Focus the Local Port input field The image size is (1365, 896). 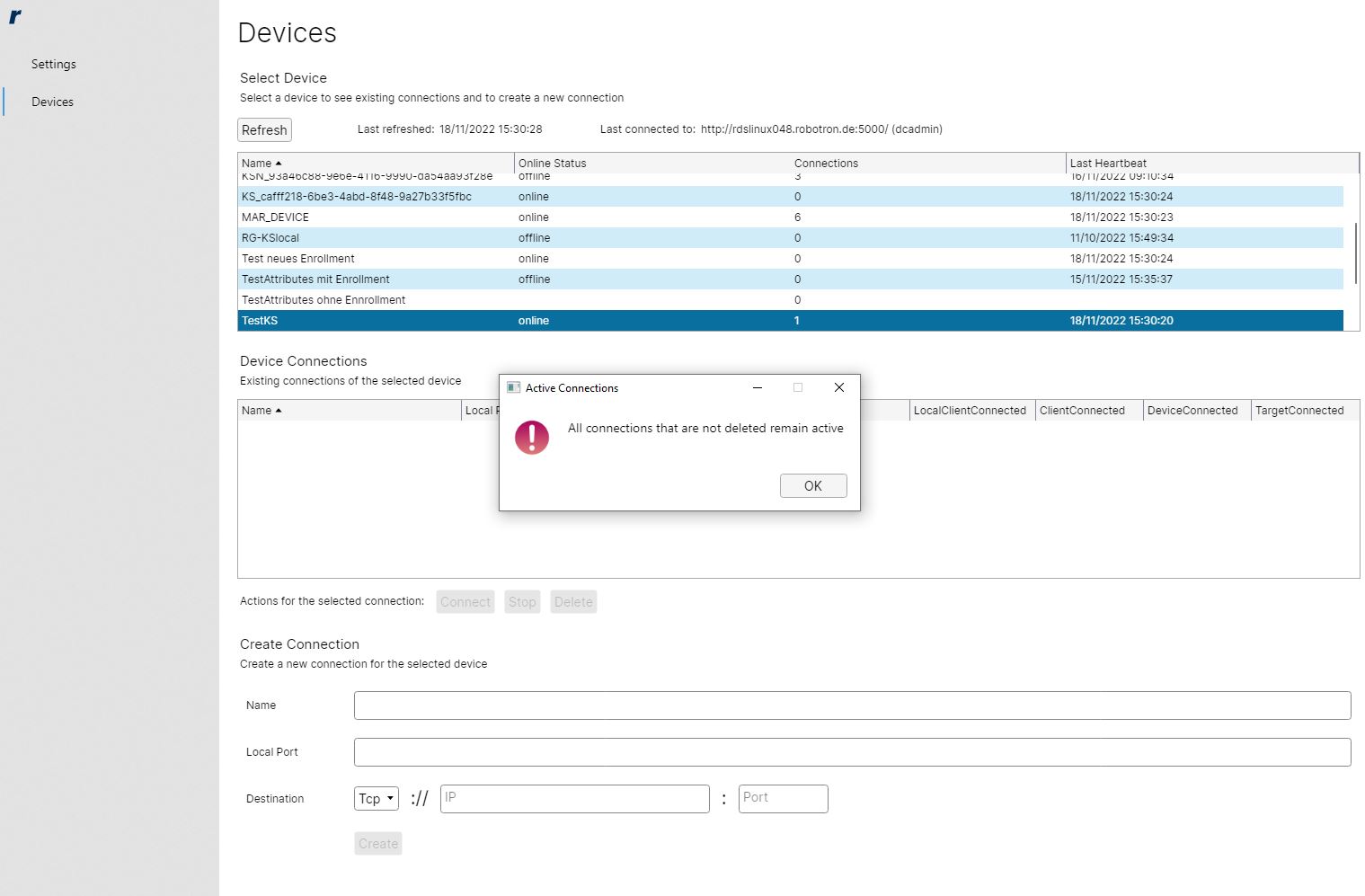click(x=852, y=752)
